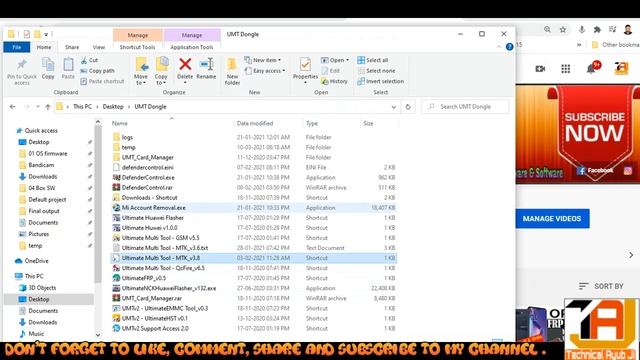Open Move to dropdown

pos(140,83)
